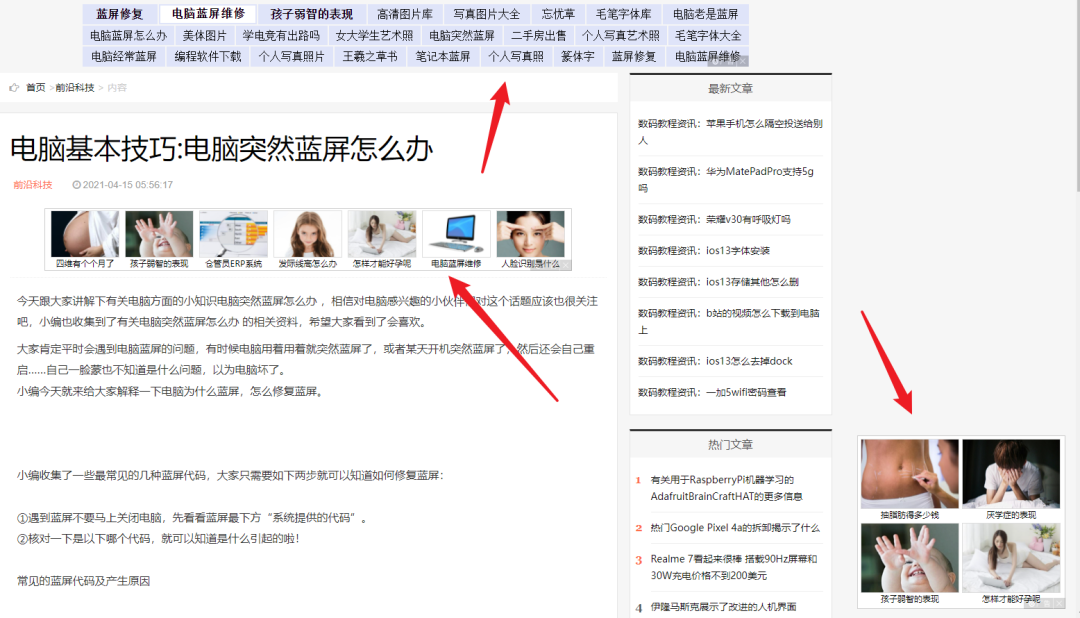This screenshot has height=618, width=1080.
Task: Click the 孩子弱智的表现 ad thumbnail
Action: pyautogui.click(x=909, y=556)
